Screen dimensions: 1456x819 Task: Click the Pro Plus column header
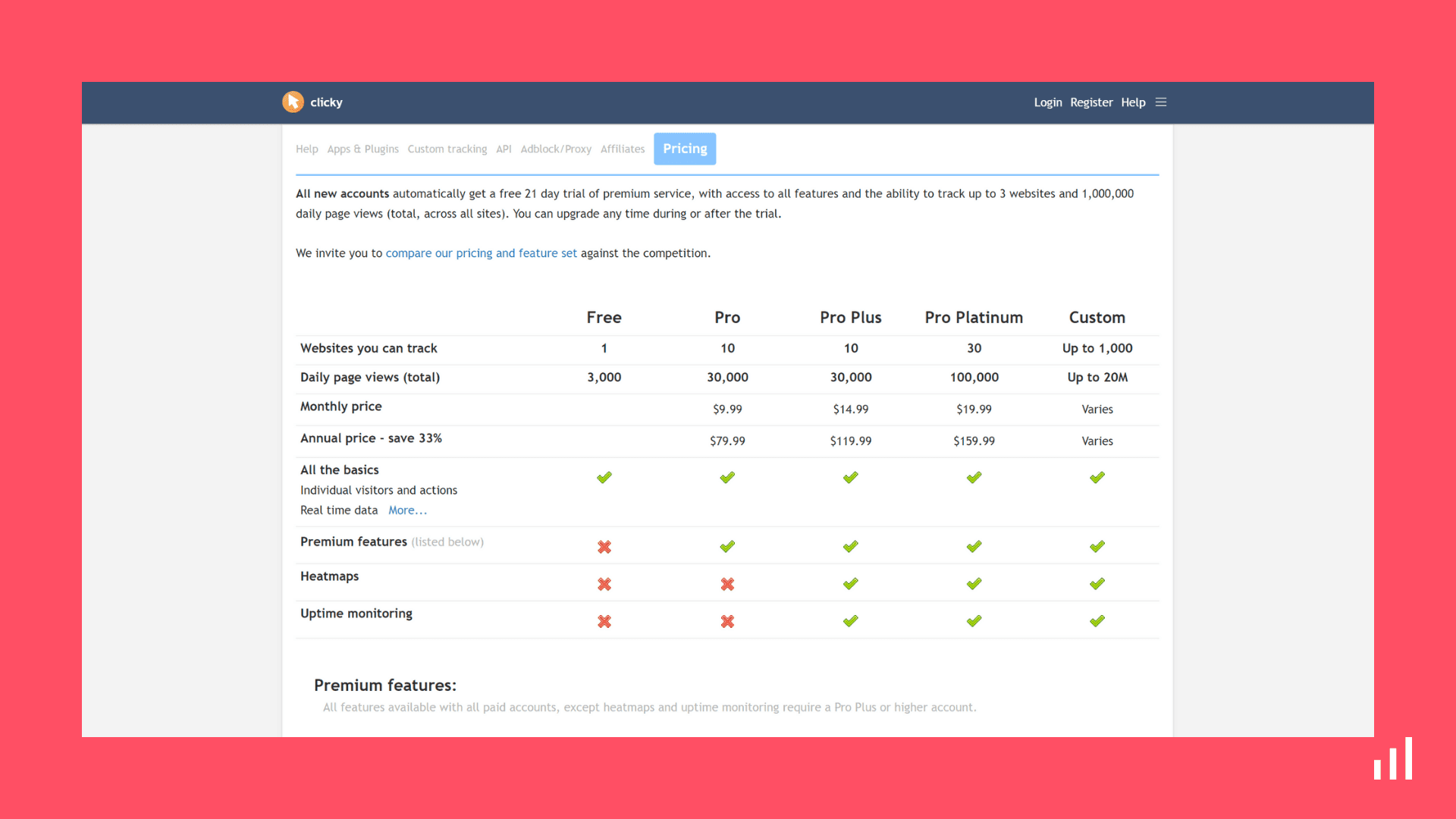851,318
